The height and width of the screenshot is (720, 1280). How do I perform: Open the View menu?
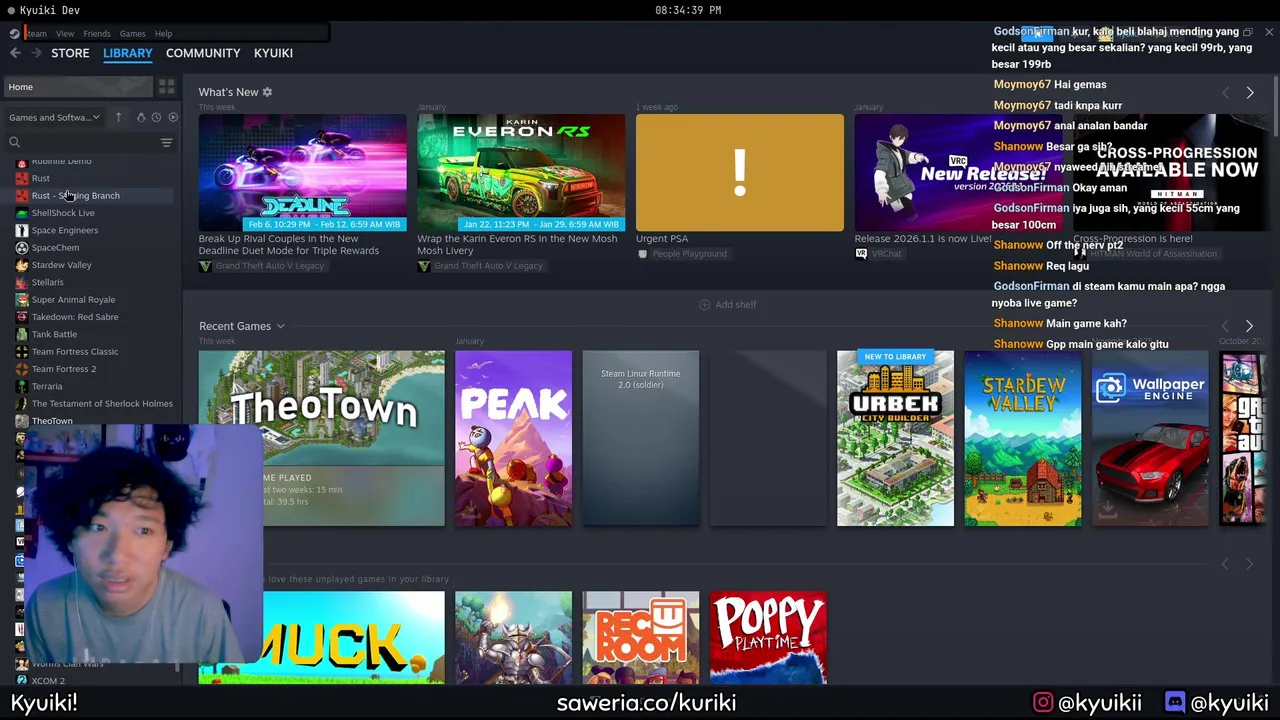(64, 34)
